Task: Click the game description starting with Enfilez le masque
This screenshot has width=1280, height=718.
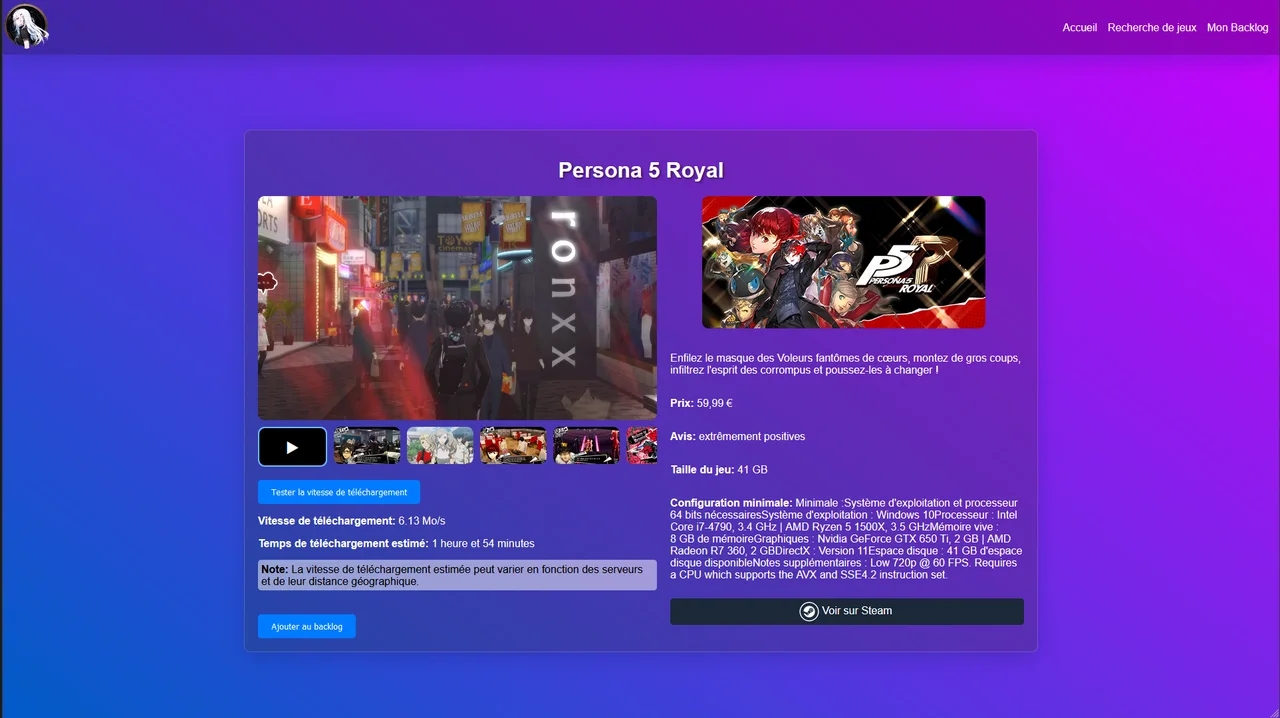Action: click(847, 364)
